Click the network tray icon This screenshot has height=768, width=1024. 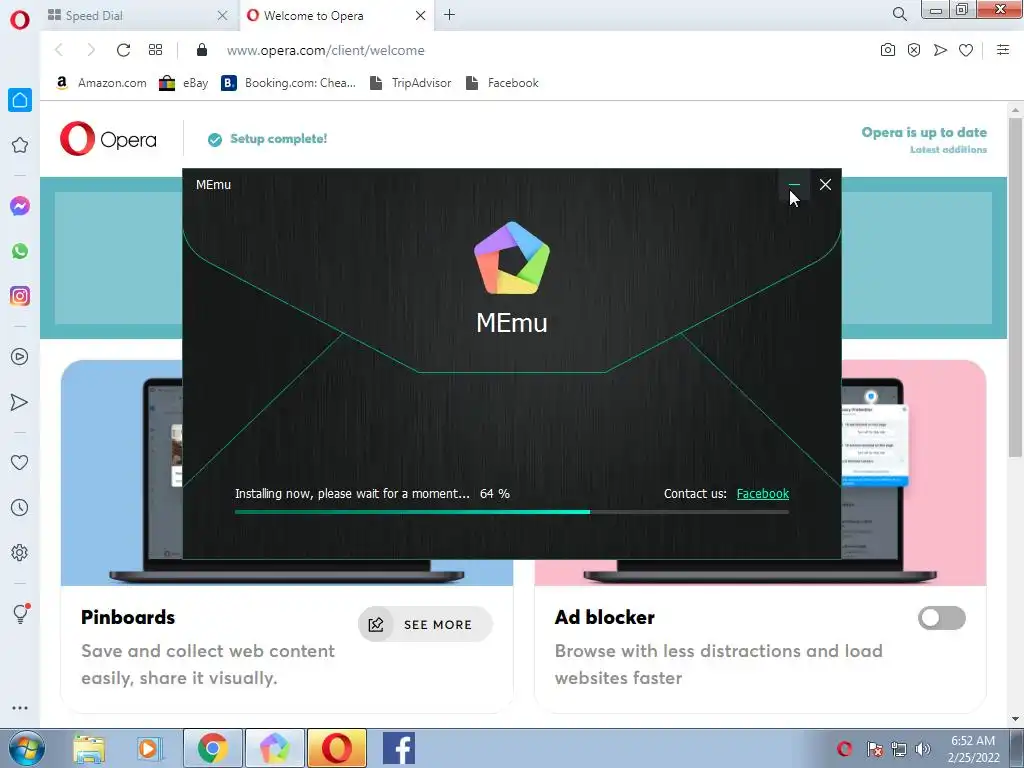[899, 749]
